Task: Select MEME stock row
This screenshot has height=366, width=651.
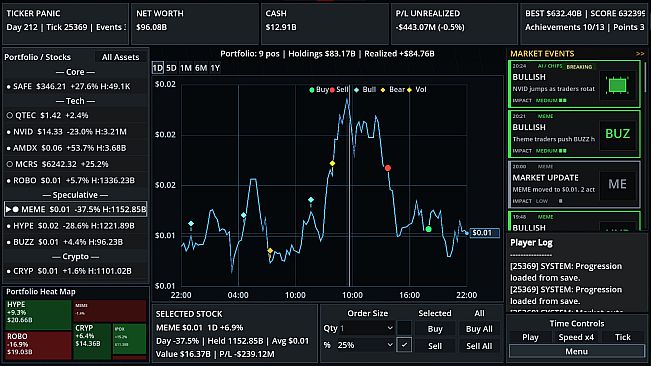Action: [x=76, y=209]
